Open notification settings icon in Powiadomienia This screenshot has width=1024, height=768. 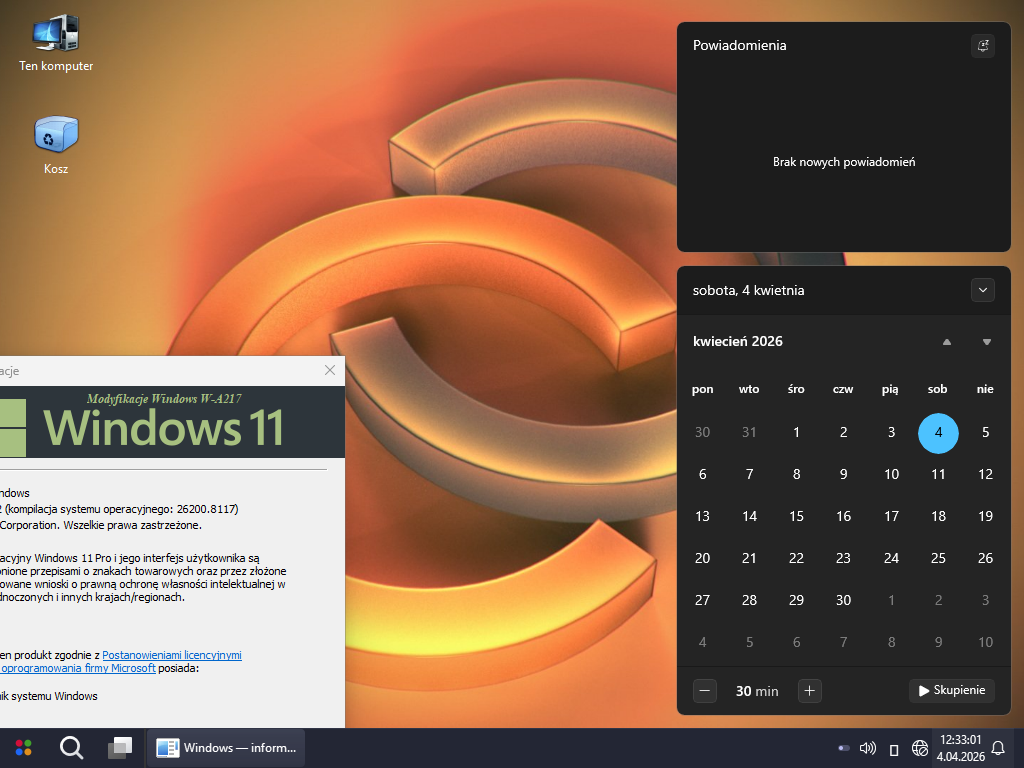tap(983, 46)
